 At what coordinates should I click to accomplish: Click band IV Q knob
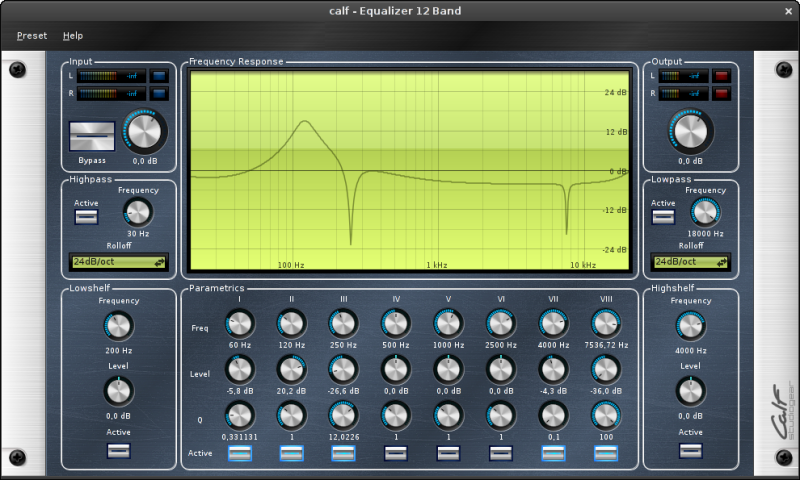pyautogui.click(x=396, y=416)
